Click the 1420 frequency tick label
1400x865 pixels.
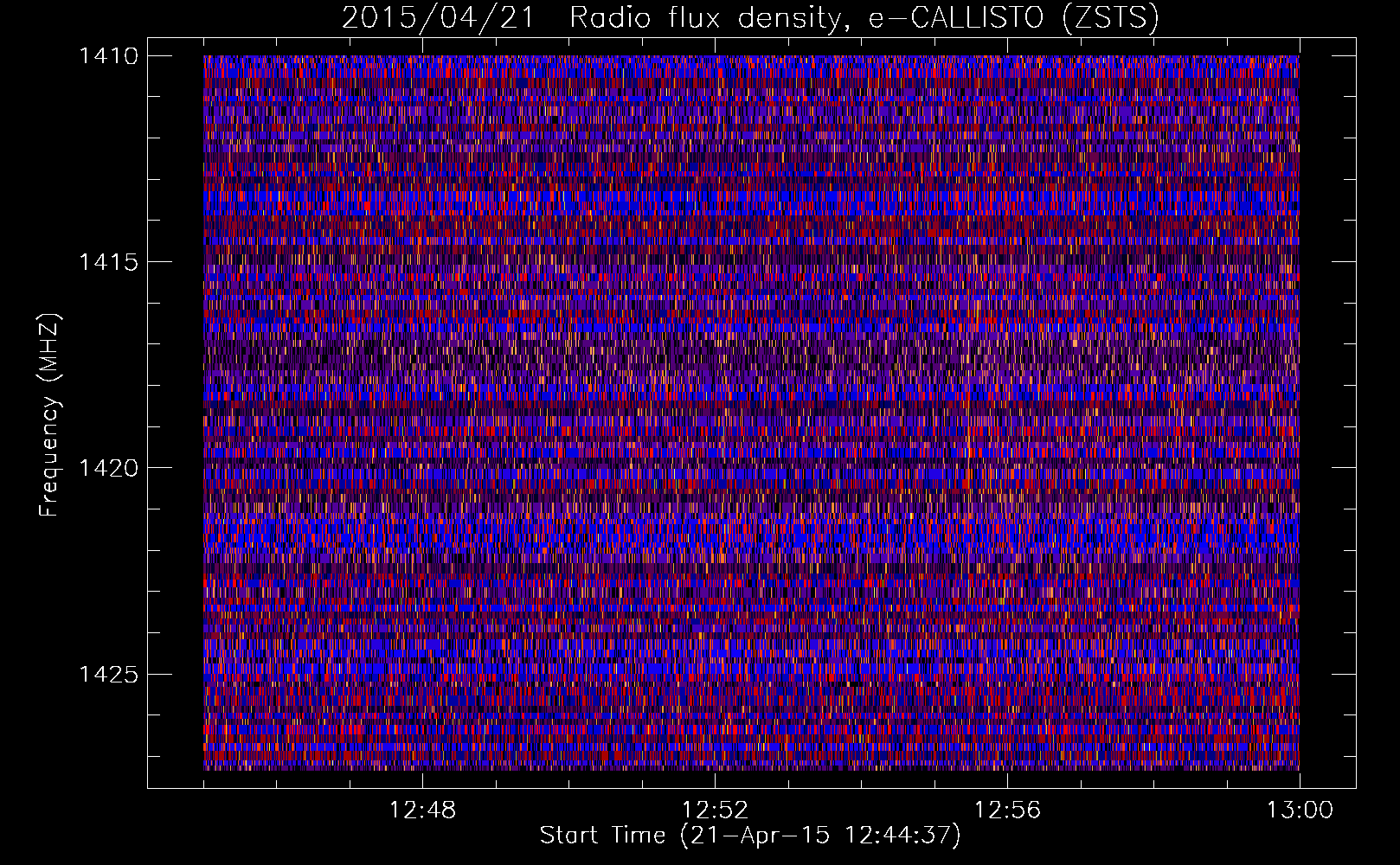coord(108,468)
